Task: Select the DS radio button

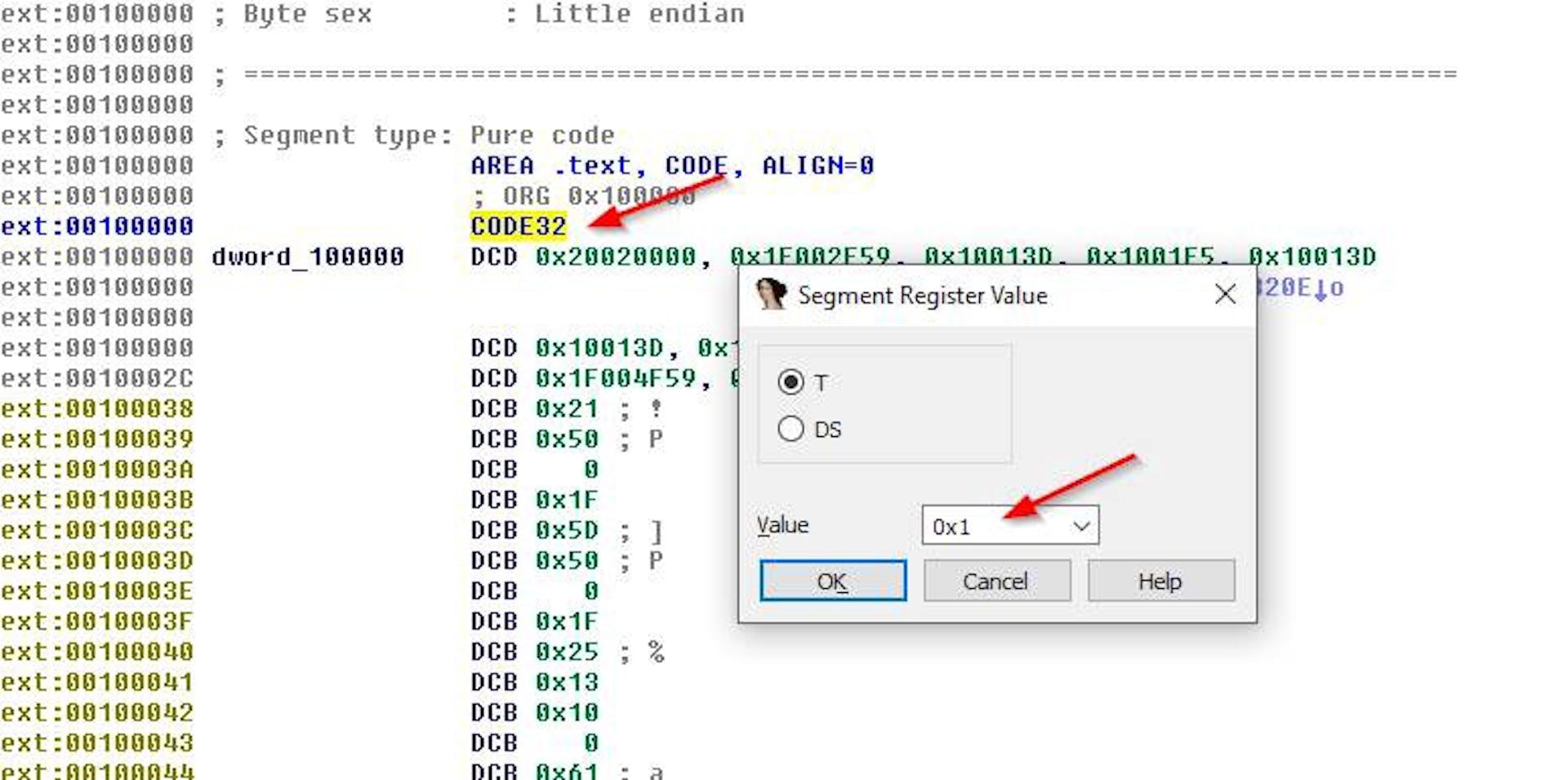Action: pyautogui.click(x=791, y=429)
